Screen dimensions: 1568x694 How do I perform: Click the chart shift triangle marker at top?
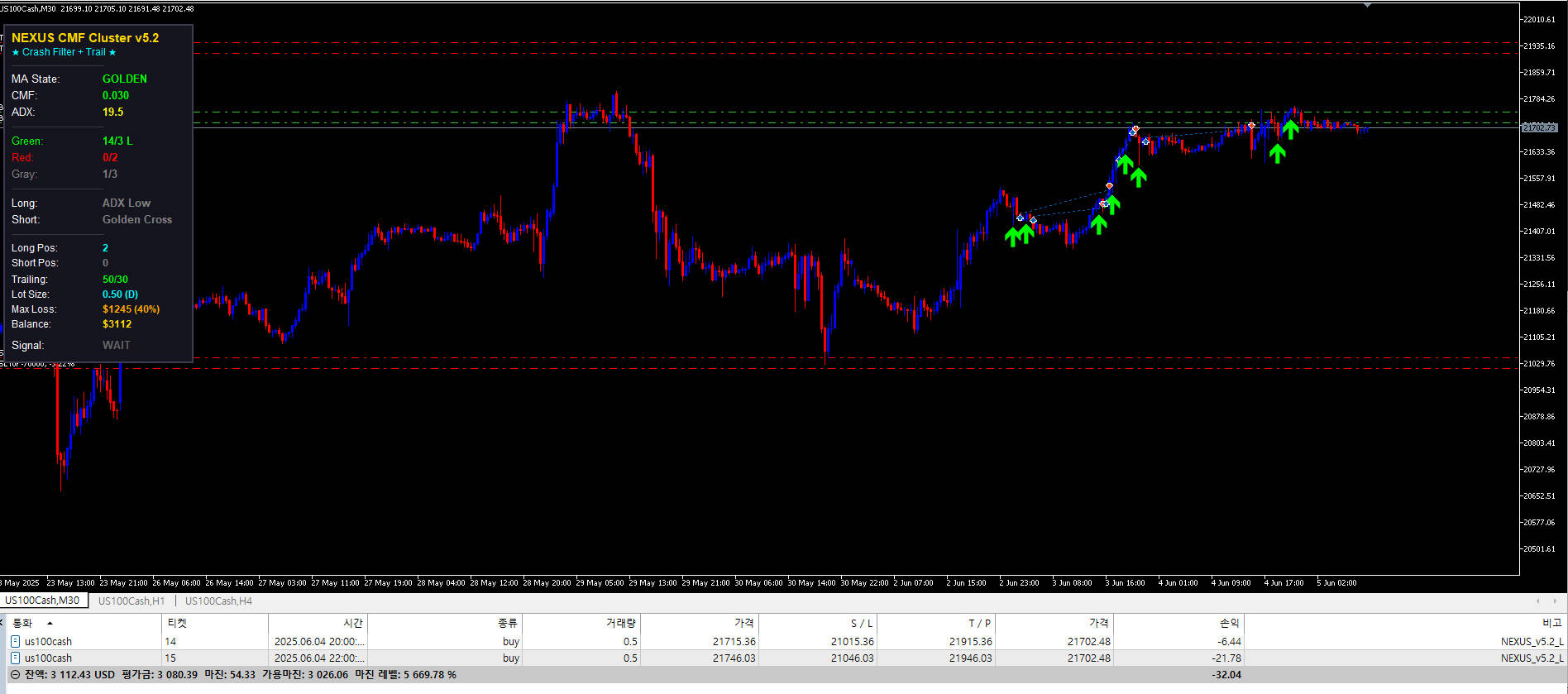pos(1367,5)
